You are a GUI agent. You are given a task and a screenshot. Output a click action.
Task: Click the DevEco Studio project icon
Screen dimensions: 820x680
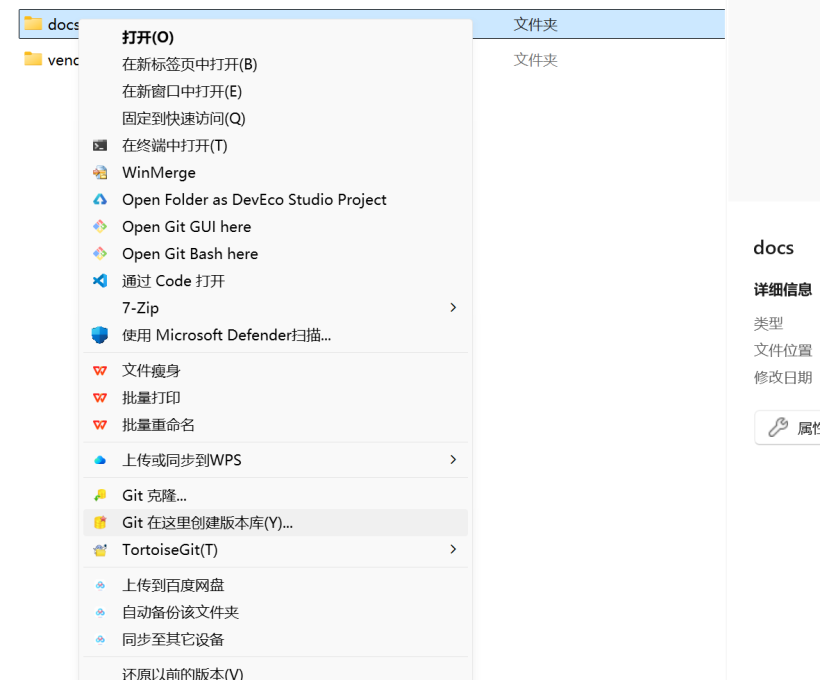click(100, 200)
